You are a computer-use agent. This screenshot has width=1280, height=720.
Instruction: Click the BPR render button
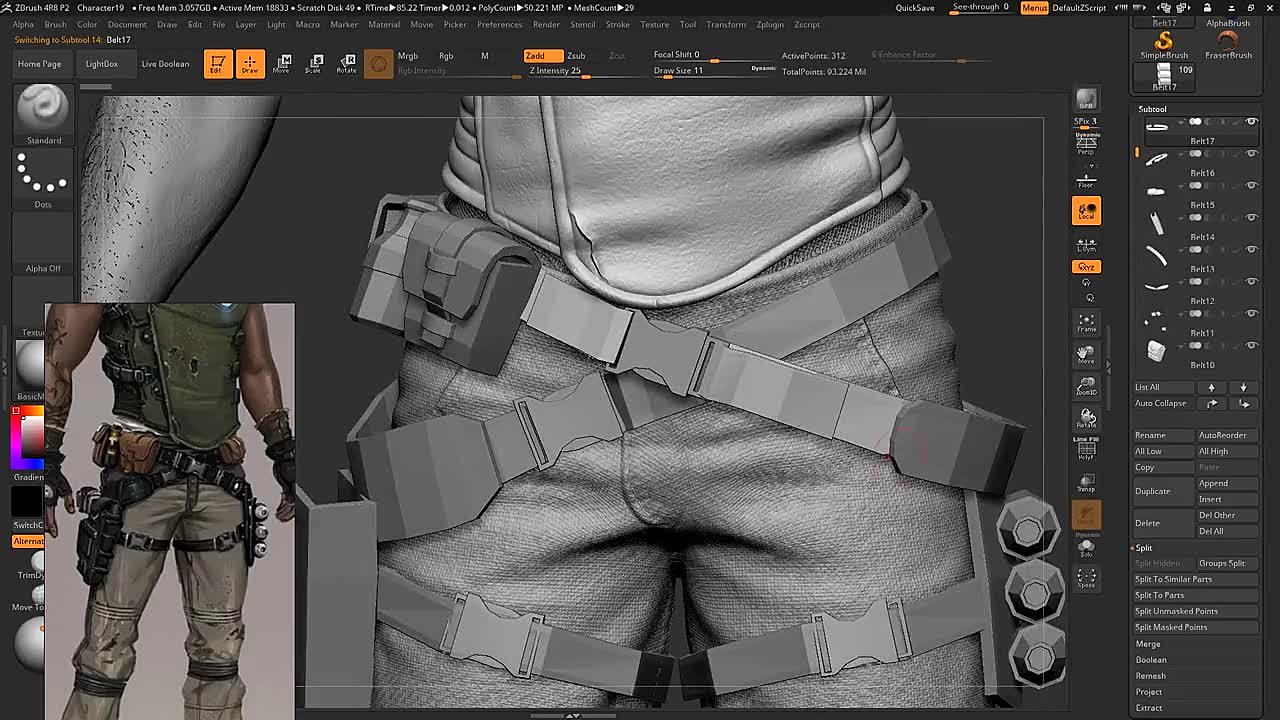point(1086,99)
